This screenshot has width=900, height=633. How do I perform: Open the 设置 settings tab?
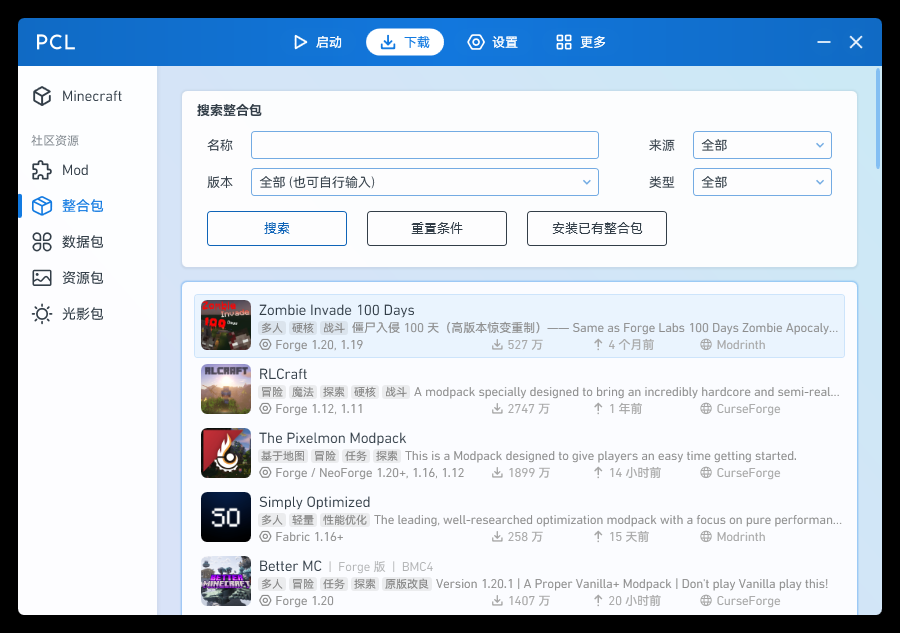[492, 42]
